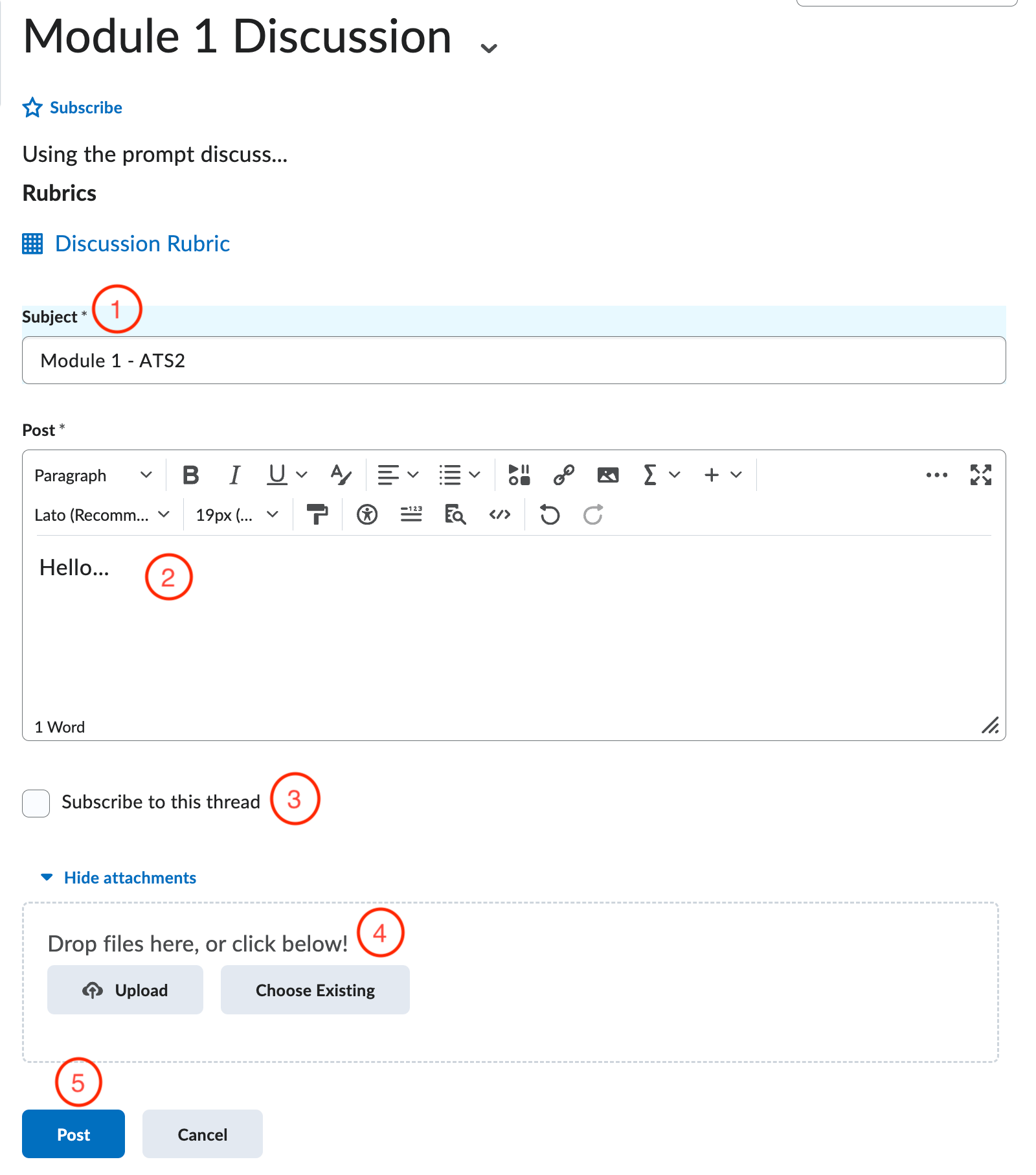Post the discussion thread
The width and height of the screenshot is (1036, 1175).
tap(73, 1134)
